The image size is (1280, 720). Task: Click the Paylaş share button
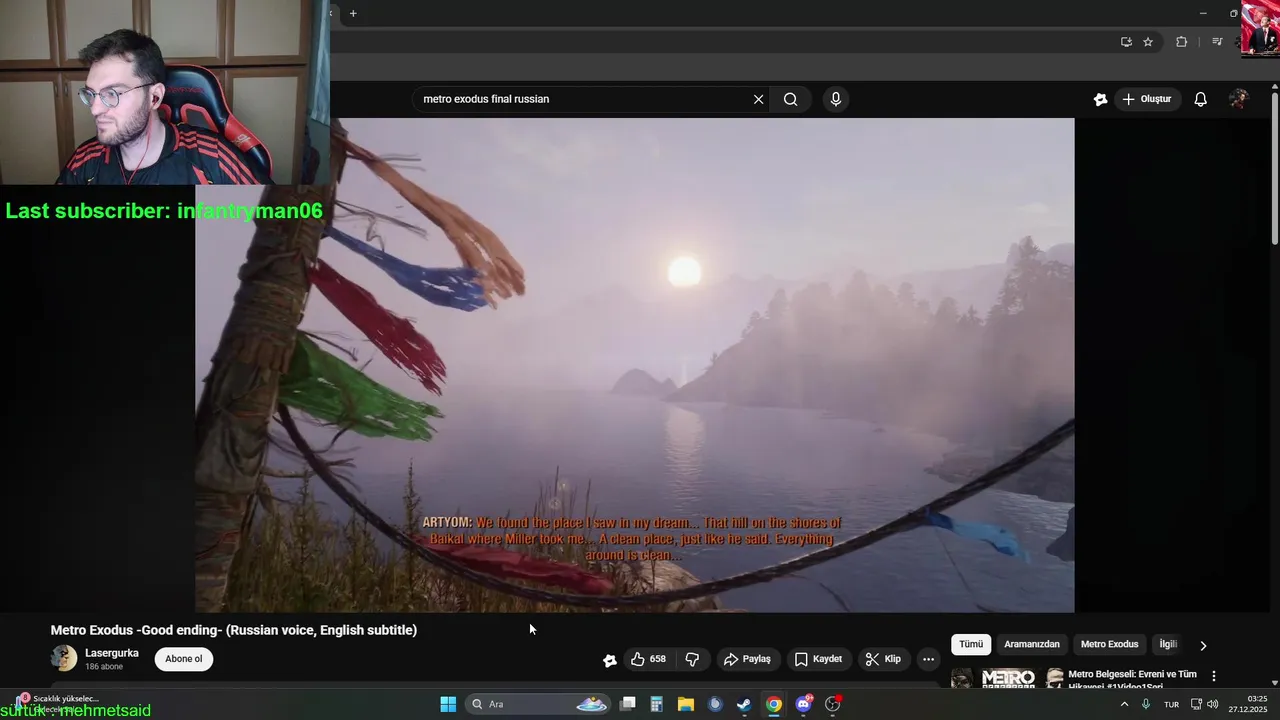748,659
